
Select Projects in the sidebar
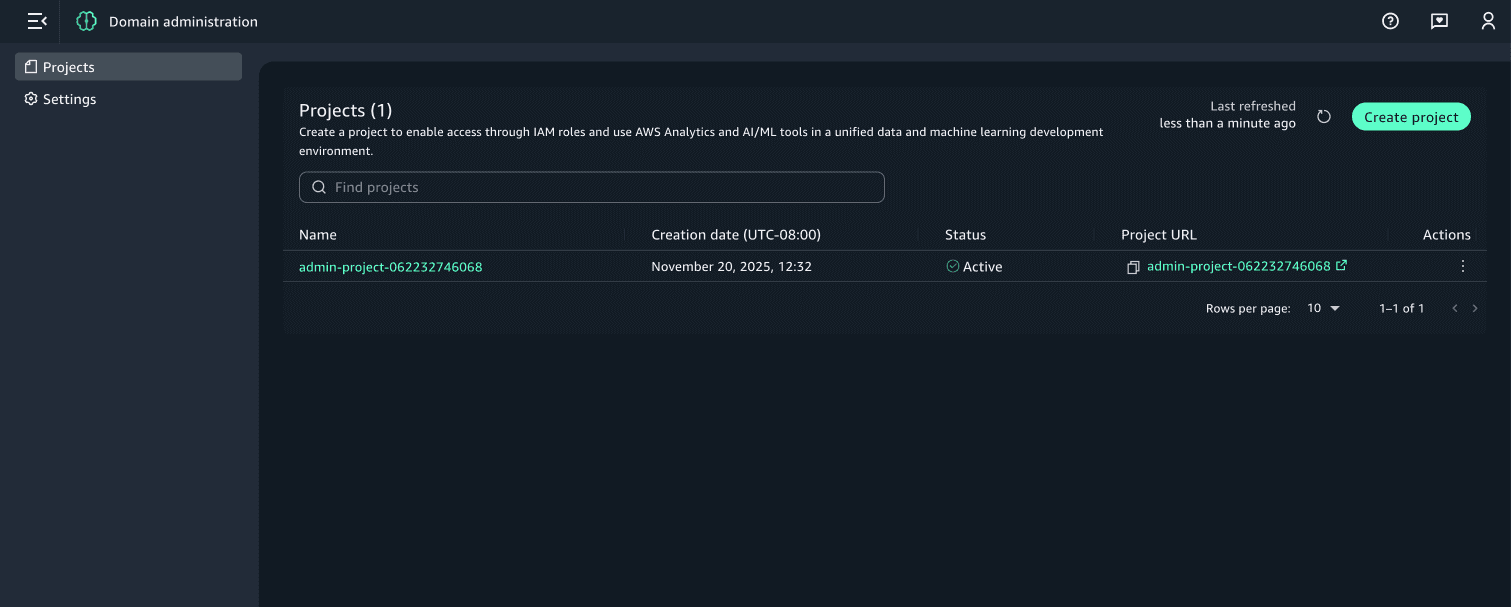point(128,67)
